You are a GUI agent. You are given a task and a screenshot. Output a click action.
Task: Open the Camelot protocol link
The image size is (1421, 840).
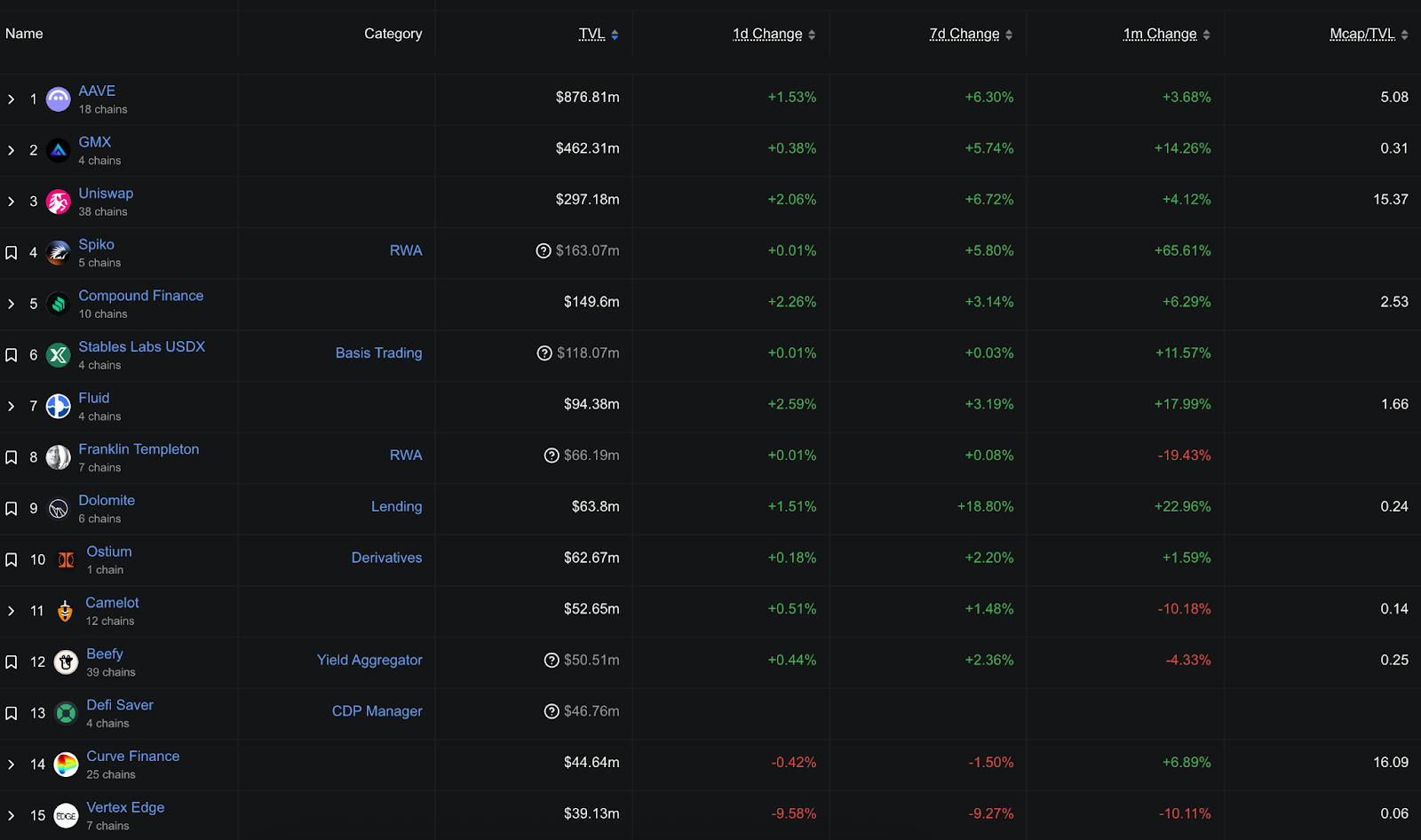(112, 602)
